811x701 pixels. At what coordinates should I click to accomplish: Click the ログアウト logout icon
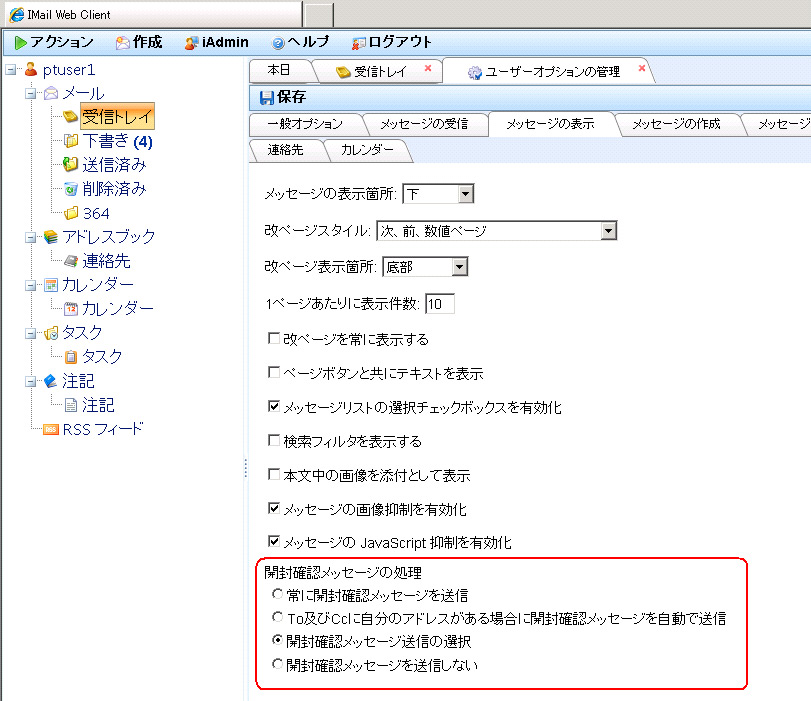click(x=358, y=43)
